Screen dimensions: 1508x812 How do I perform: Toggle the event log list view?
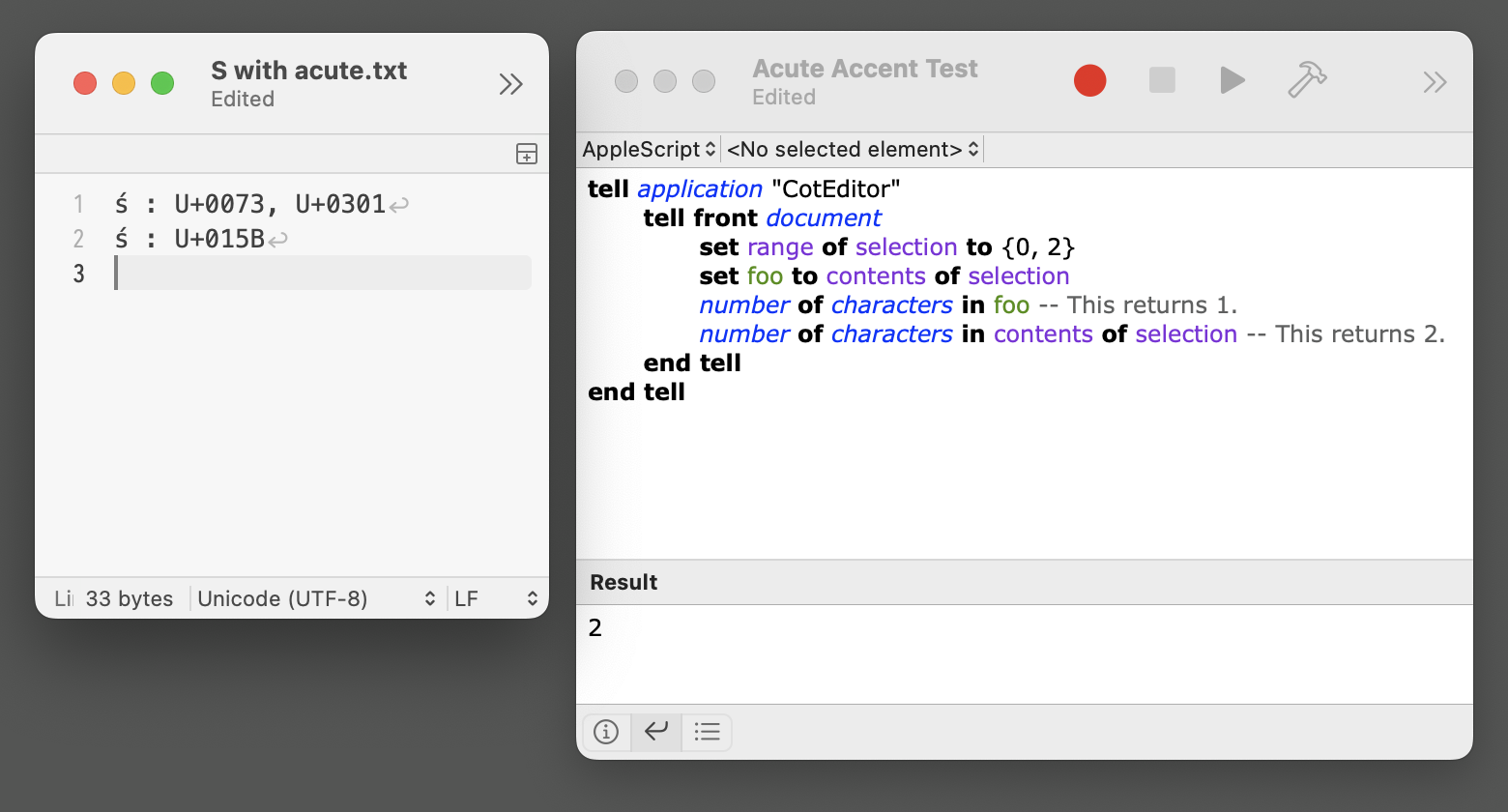(706, 732)
